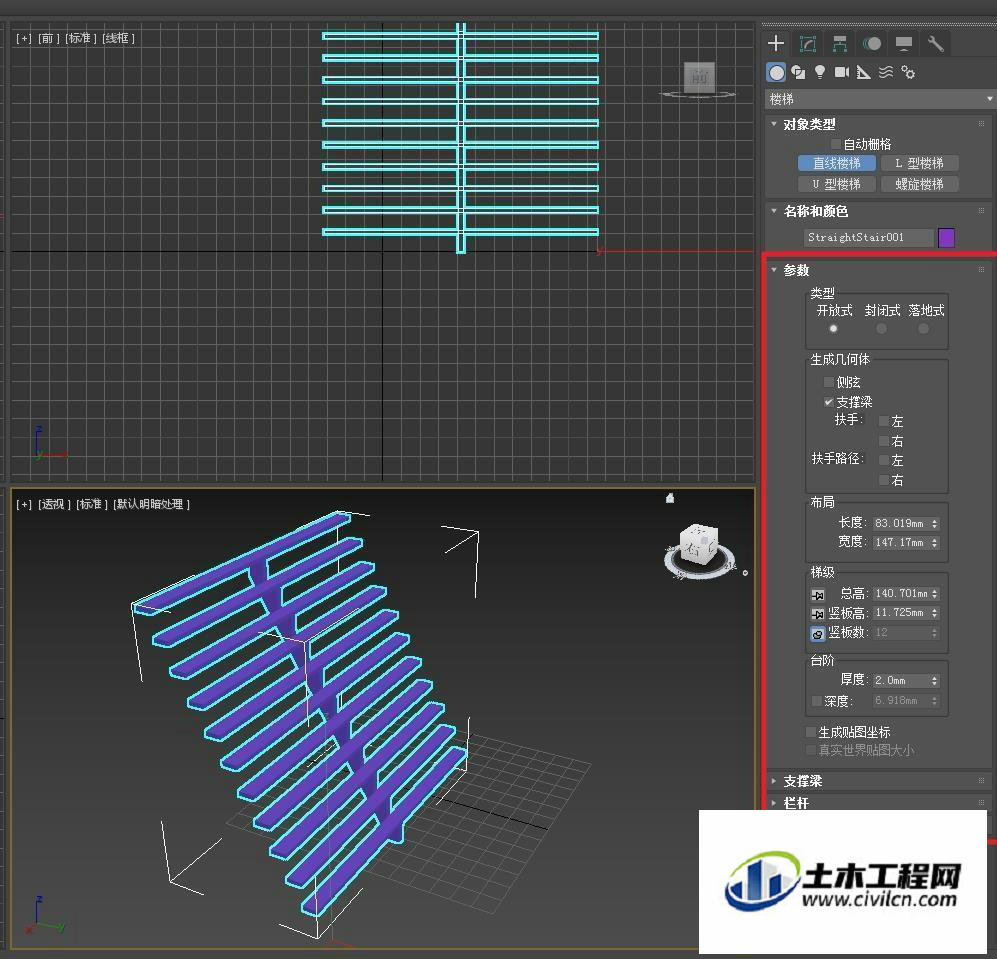This screenshot has width=997, height=959.
Task: Select the 开放式 stair type radio
Action: click(833, 329)
